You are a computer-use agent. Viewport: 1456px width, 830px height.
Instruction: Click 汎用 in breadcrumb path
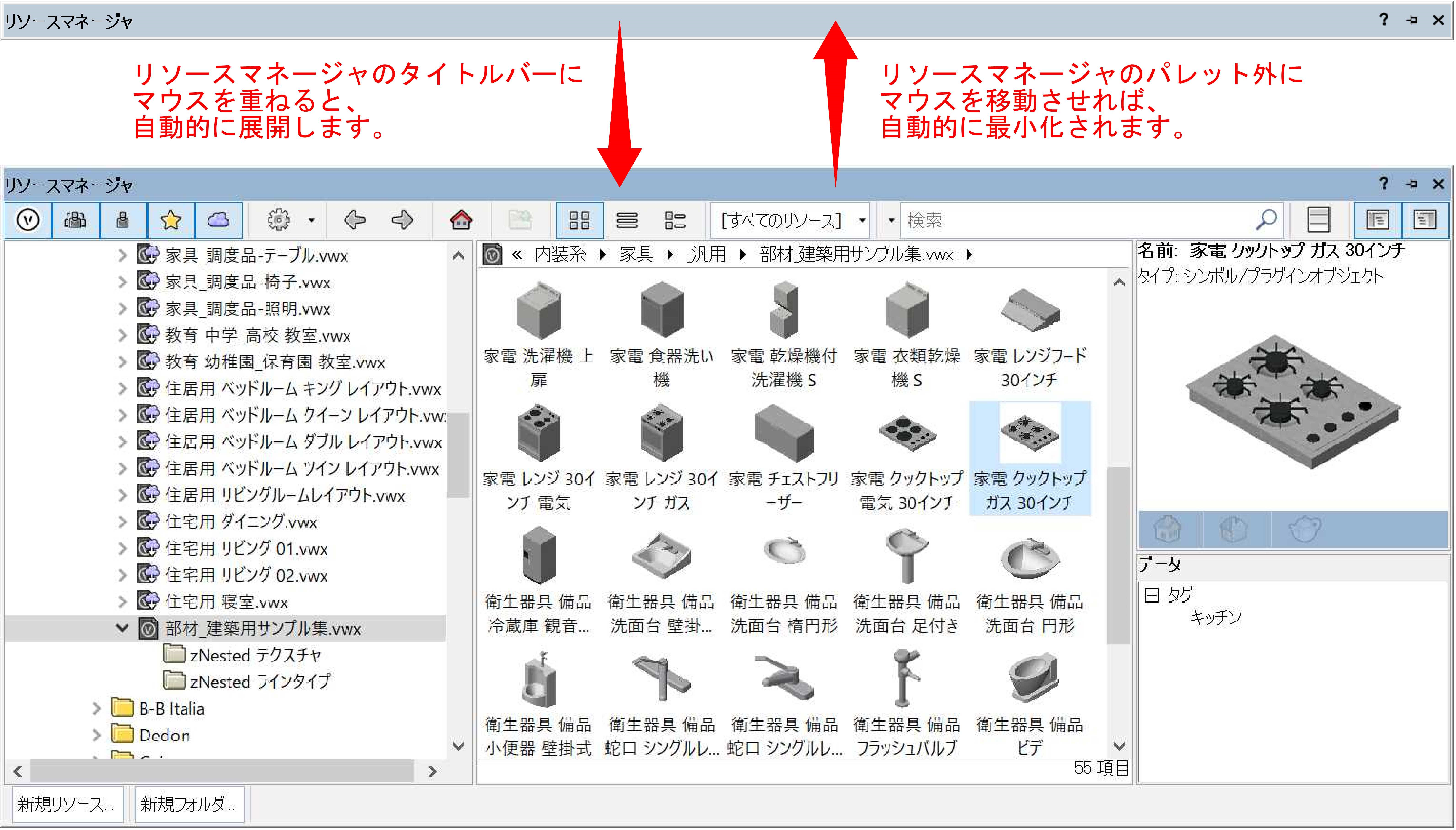coord(707,254)
